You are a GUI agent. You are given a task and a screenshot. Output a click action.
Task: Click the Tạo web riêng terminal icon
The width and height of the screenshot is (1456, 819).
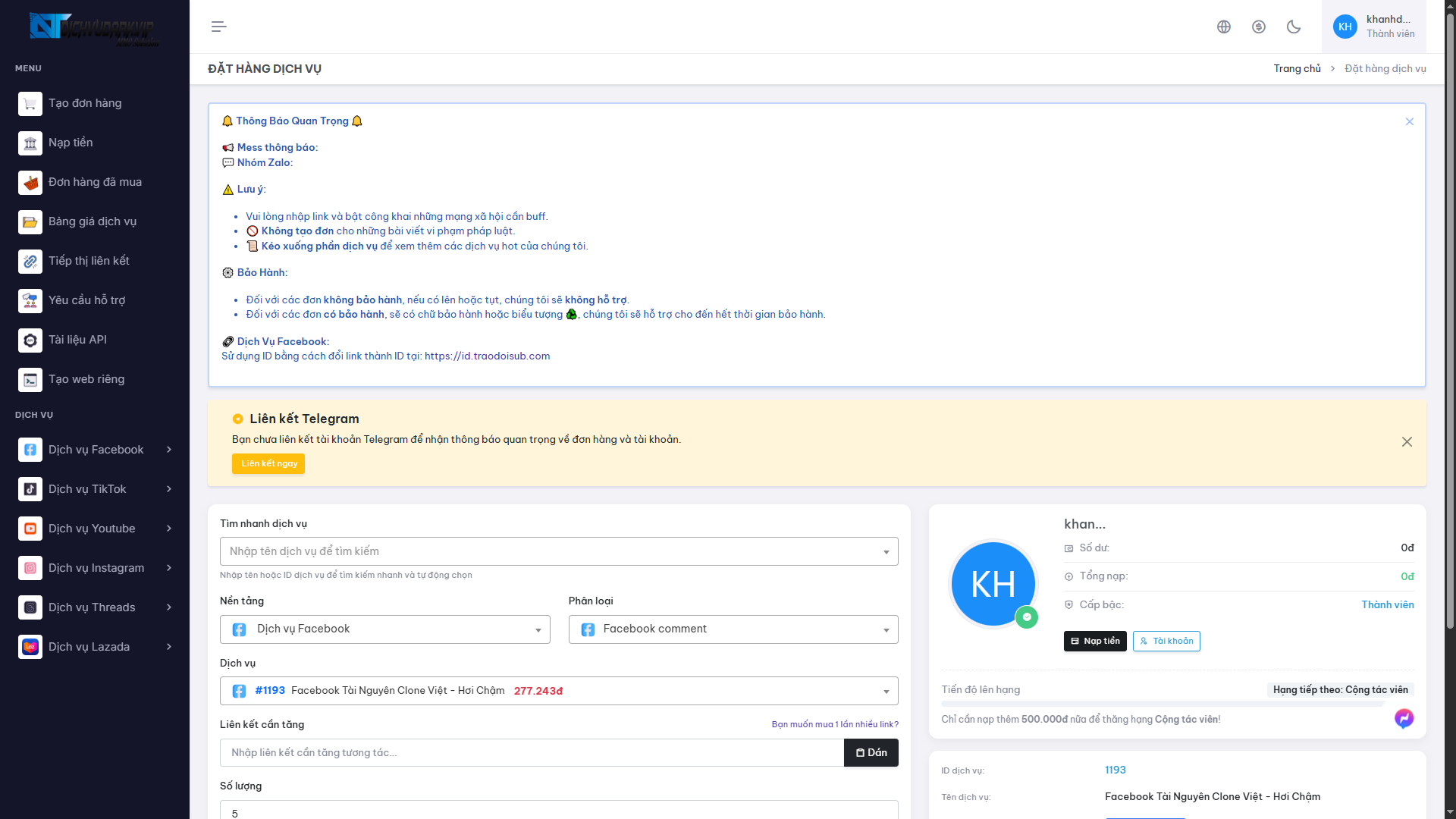(x=30, y=379)
